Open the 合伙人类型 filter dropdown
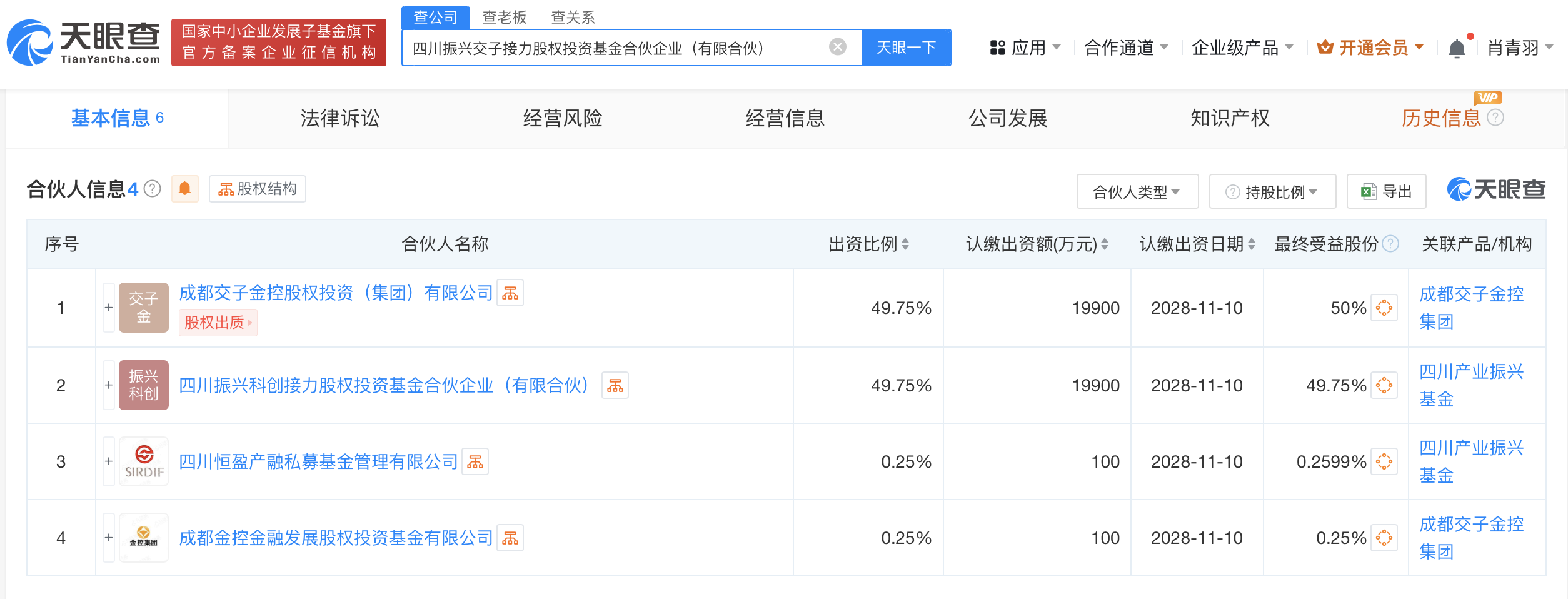The width and height of the screenshot is (1568, 599). click(x=1137, y=192)
